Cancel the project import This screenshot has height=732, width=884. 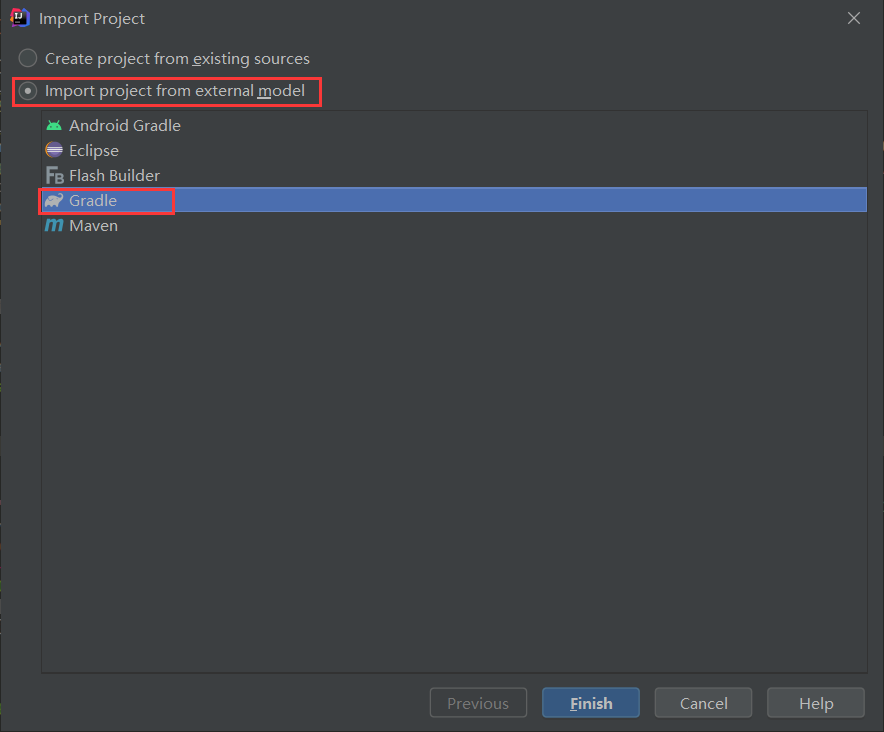click(x=703, y=703)
